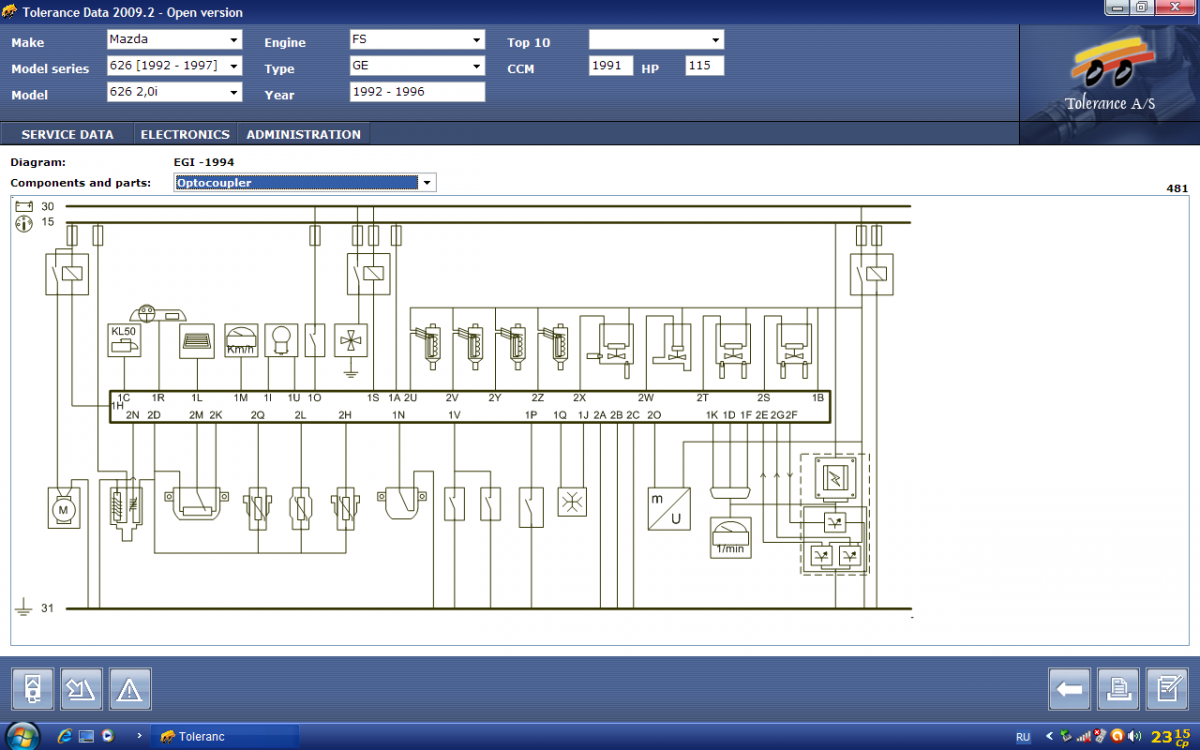
Task: Select the 1/min tachometer component in diagram
Action: point(730,537)
